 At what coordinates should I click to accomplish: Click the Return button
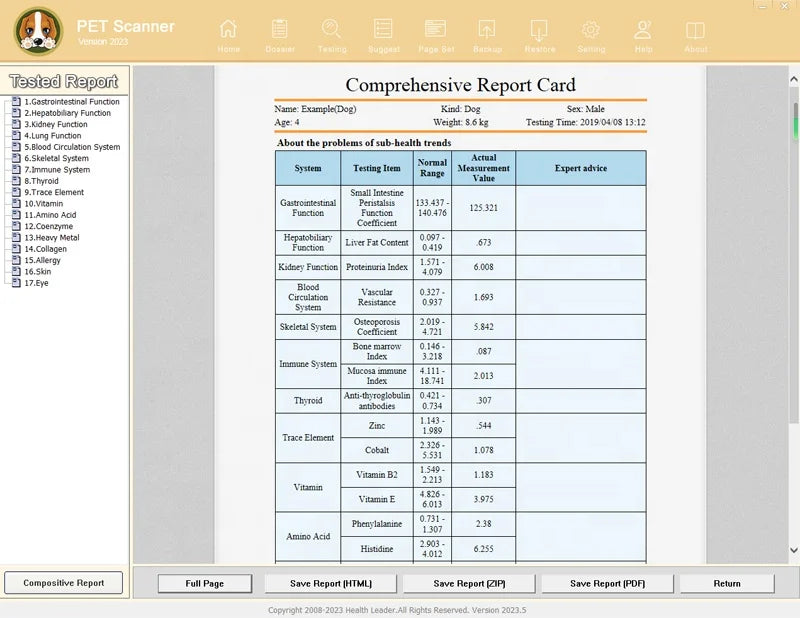(727, 584)
